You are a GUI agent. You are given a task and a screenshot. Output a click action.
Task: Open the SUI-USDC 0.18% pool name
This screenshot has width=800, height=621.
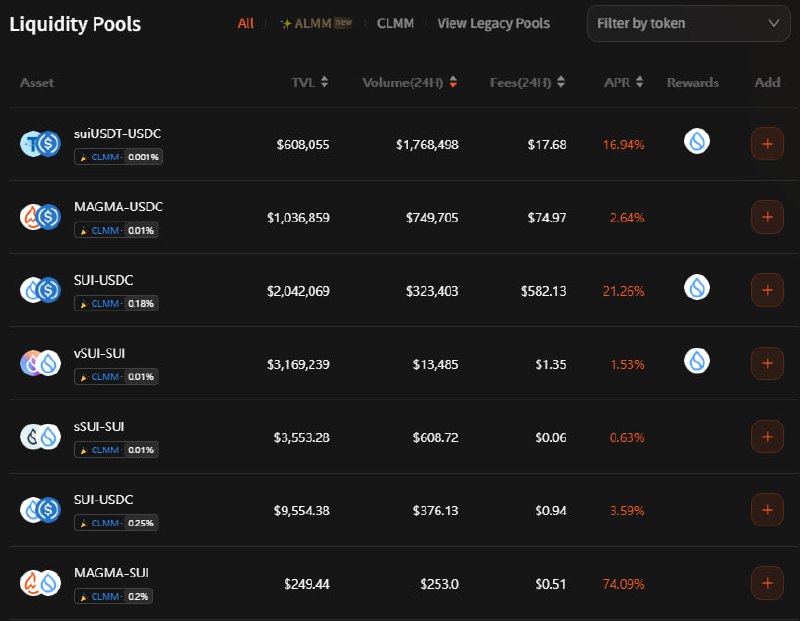pyautogui.click(x=103, y=280)
